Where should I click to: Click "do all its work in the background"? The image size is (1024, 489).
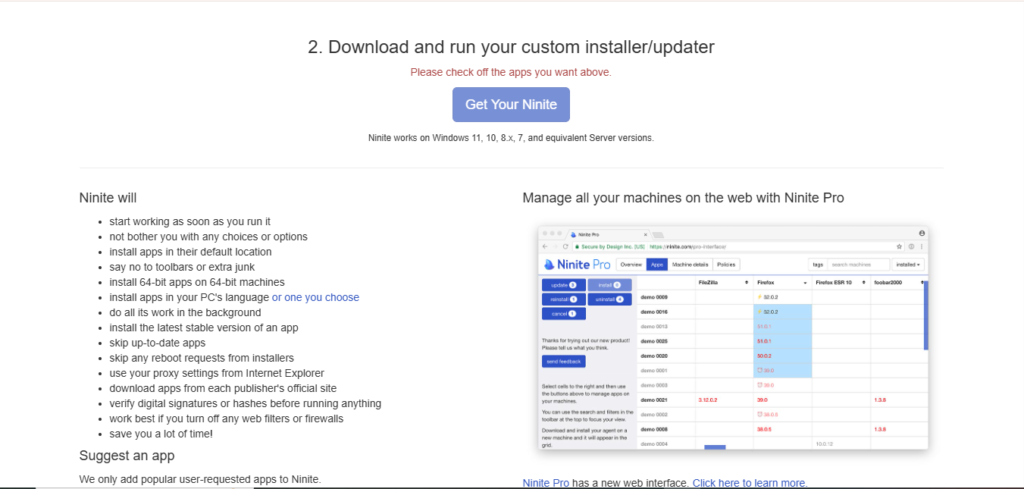point(185,312)
